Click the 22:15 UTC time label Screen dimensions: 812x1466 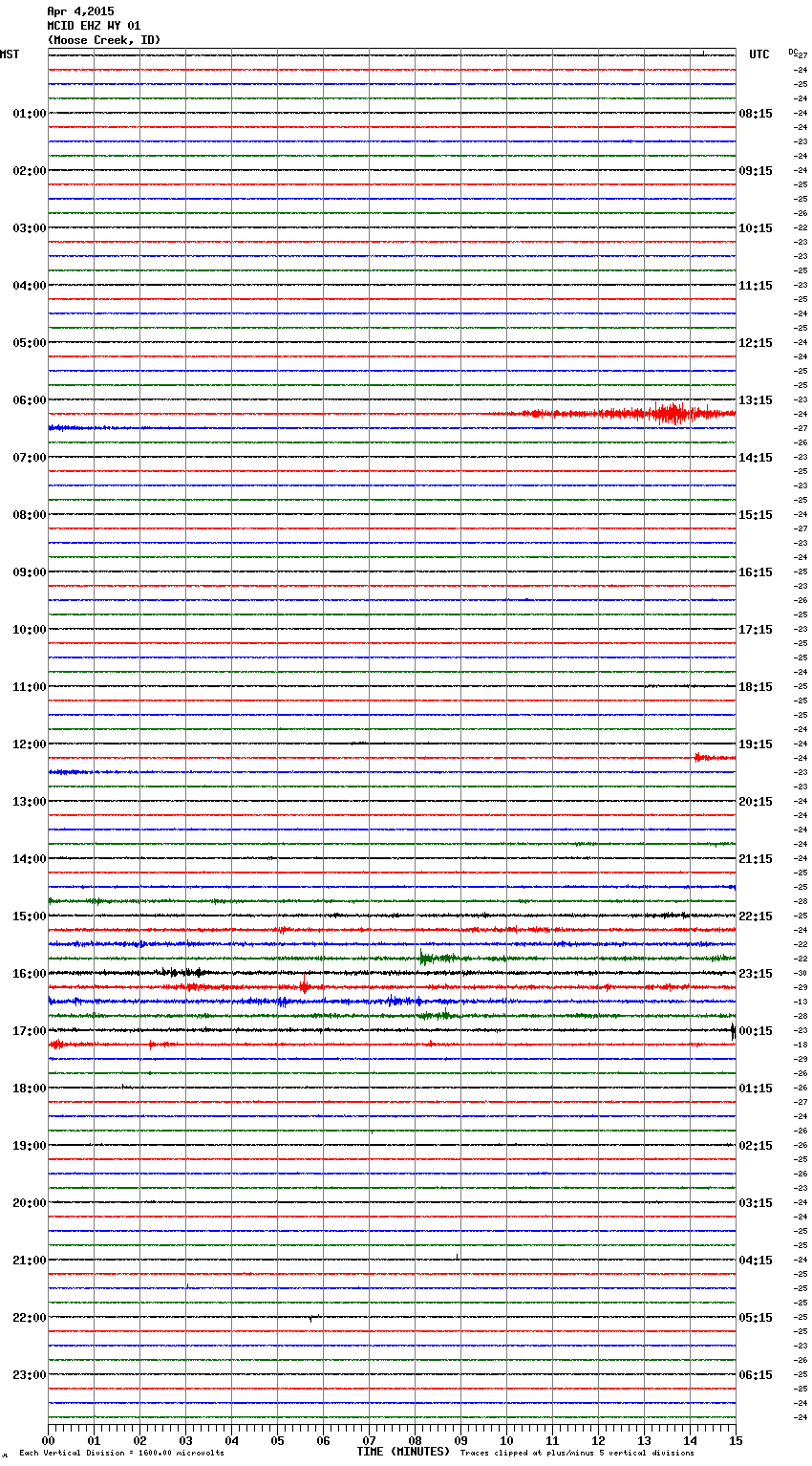click(756, 916)
